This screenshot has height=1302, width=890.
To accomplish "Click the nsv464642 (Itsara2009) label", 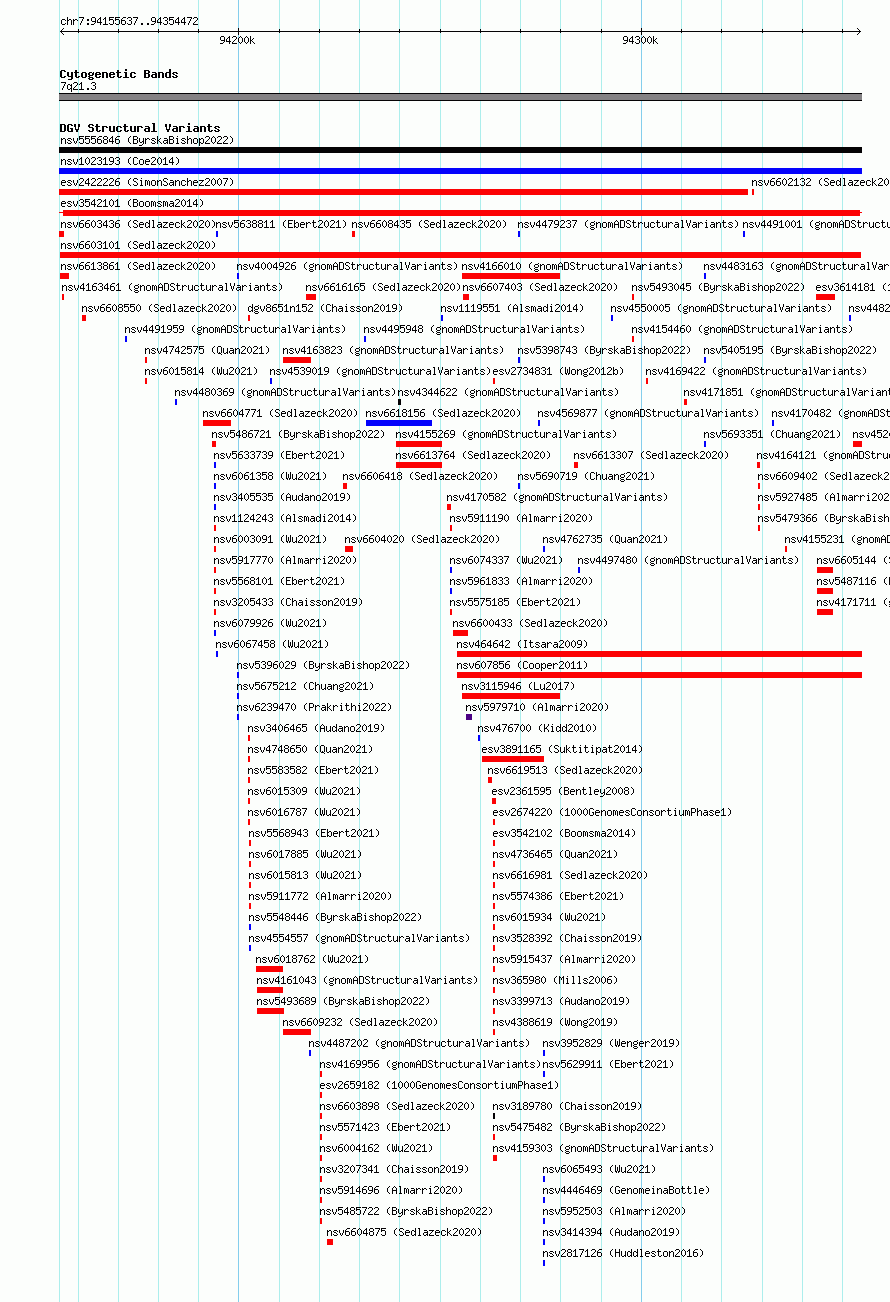I will click(523, 644).
